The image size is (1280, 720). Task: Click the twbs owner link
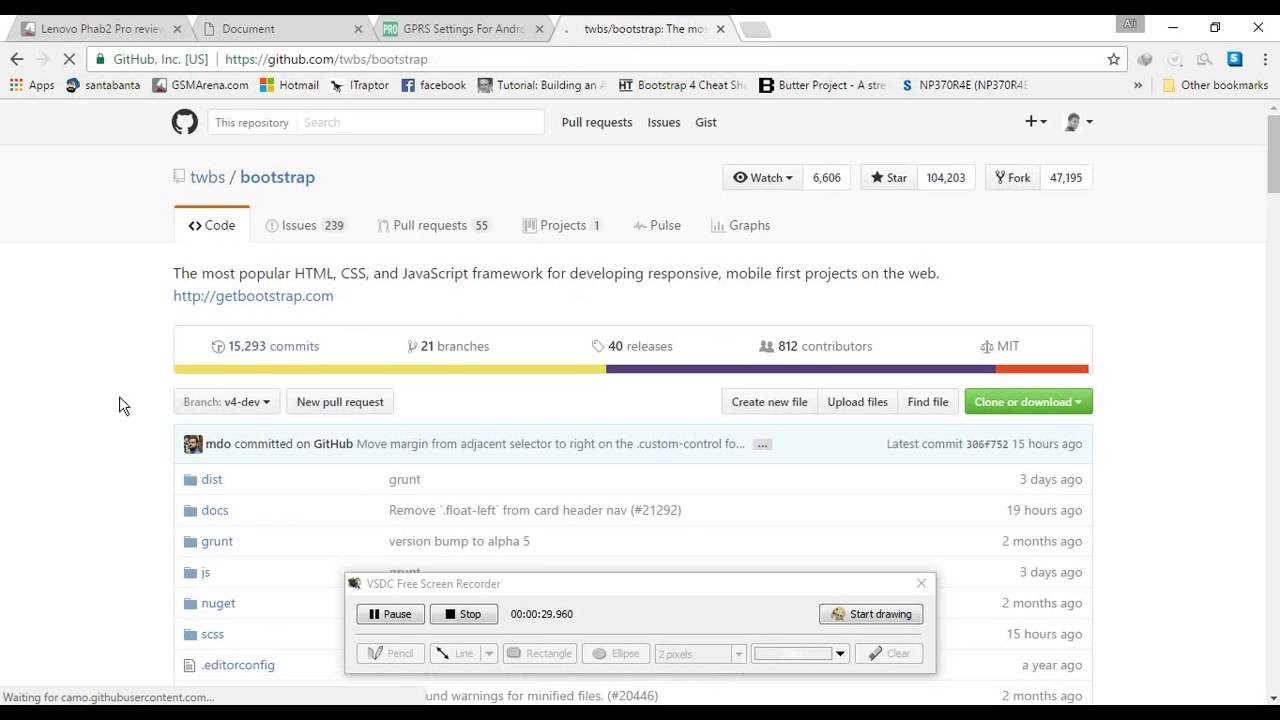point(208,177)
